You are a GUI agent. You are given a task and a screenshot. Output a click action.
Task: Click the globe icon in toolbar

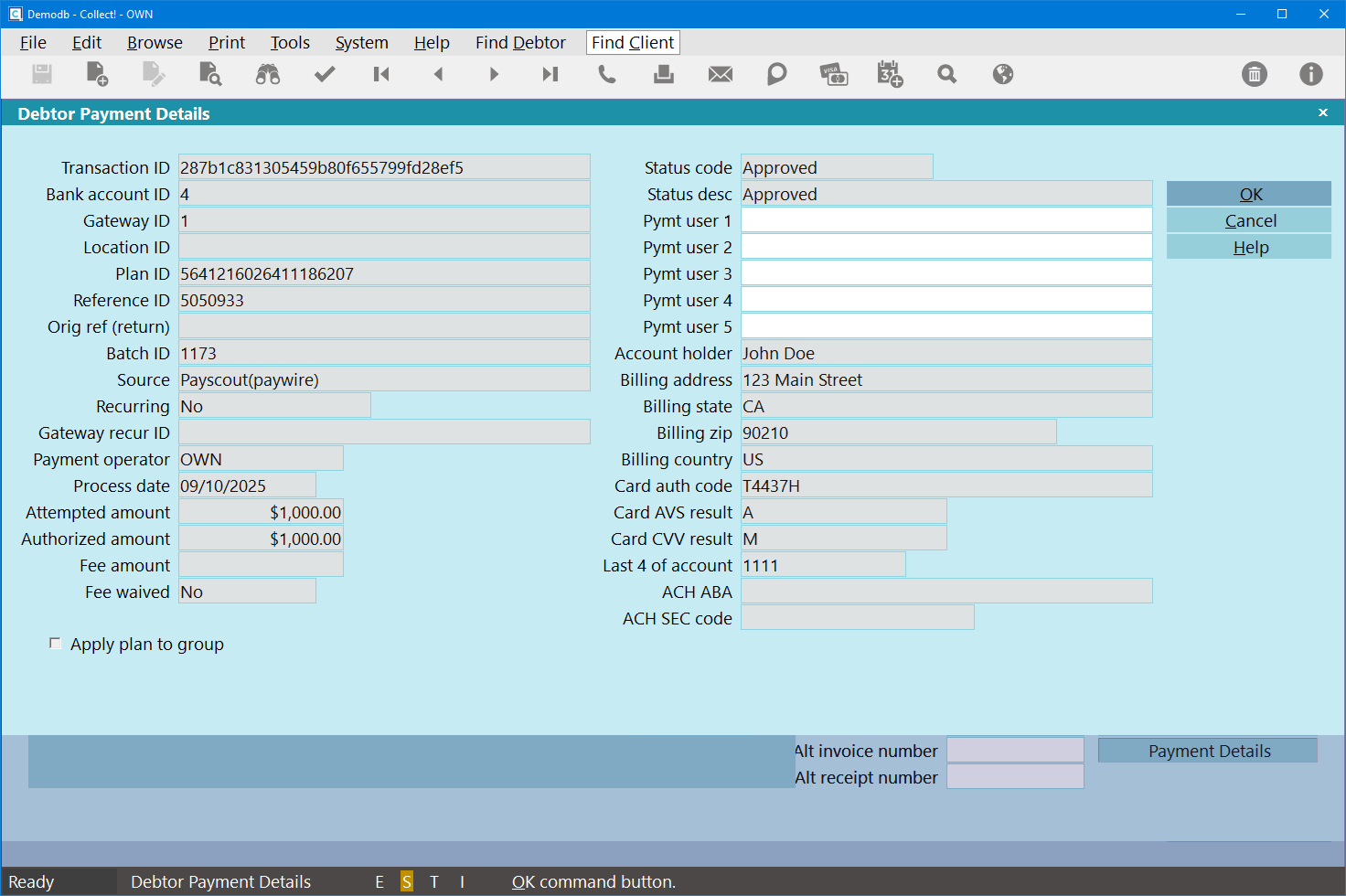pyautogui.click(x=1003, y=75)
